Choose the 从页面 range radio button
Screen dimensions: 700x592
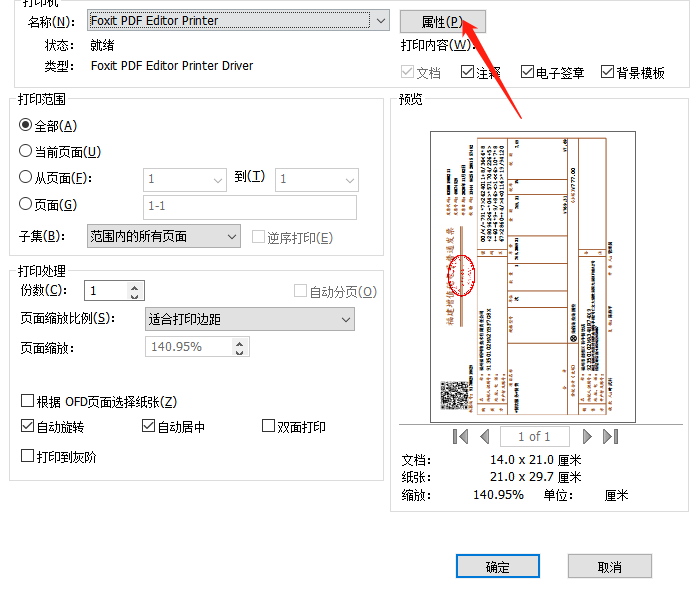tap(26, 178)
